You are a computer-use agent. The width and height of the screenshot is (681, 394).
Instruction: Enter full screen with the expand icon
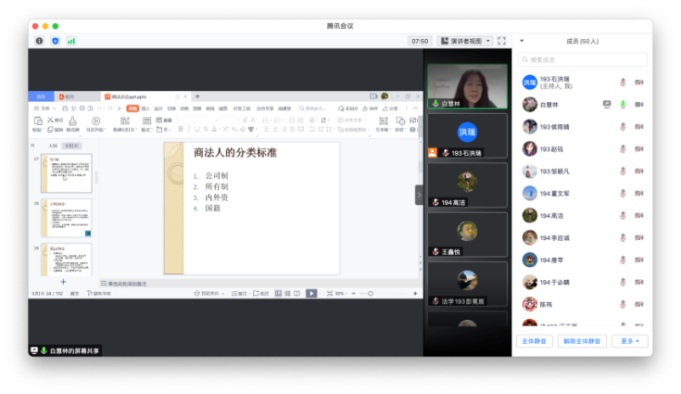click(502, 41)
